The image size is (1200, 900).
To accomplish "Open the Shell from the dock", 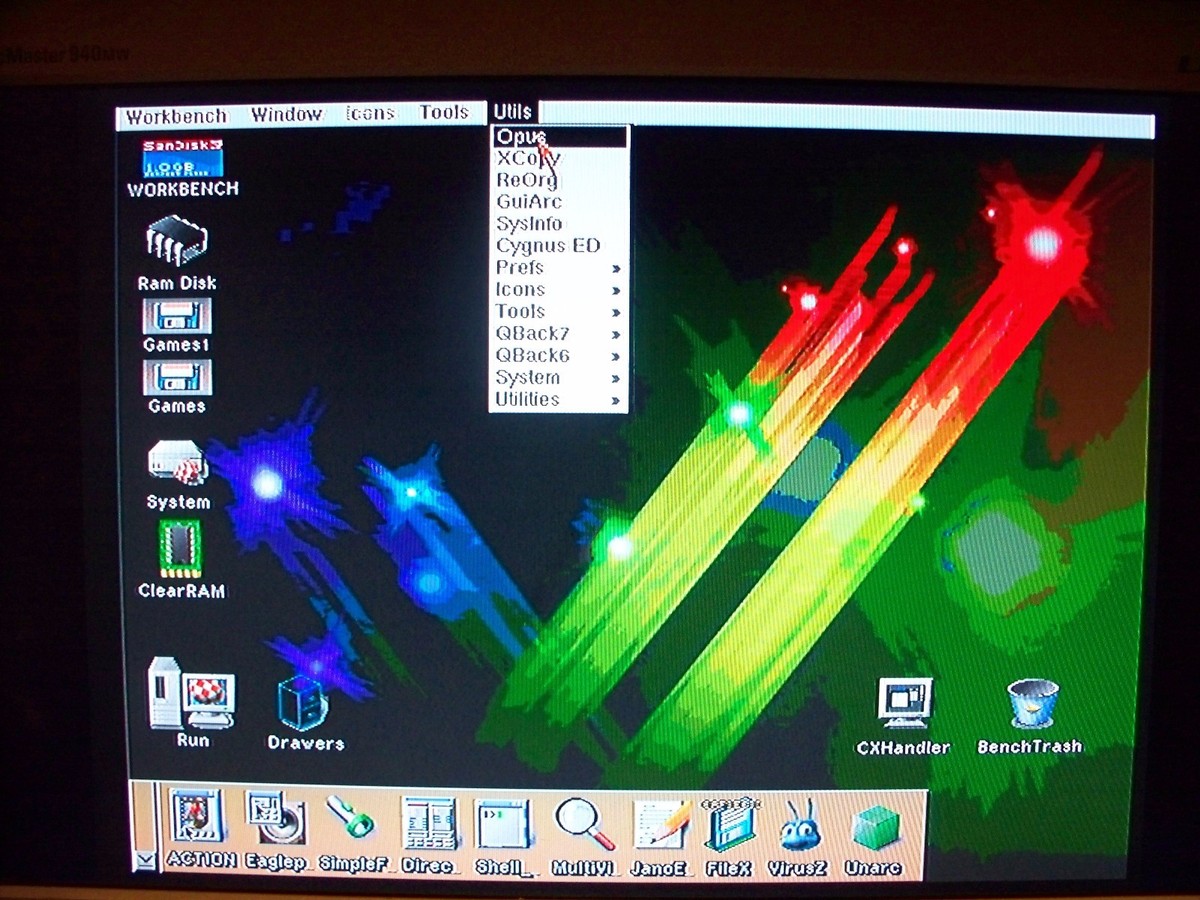I will pyautogui.click(x=505, y=825).
